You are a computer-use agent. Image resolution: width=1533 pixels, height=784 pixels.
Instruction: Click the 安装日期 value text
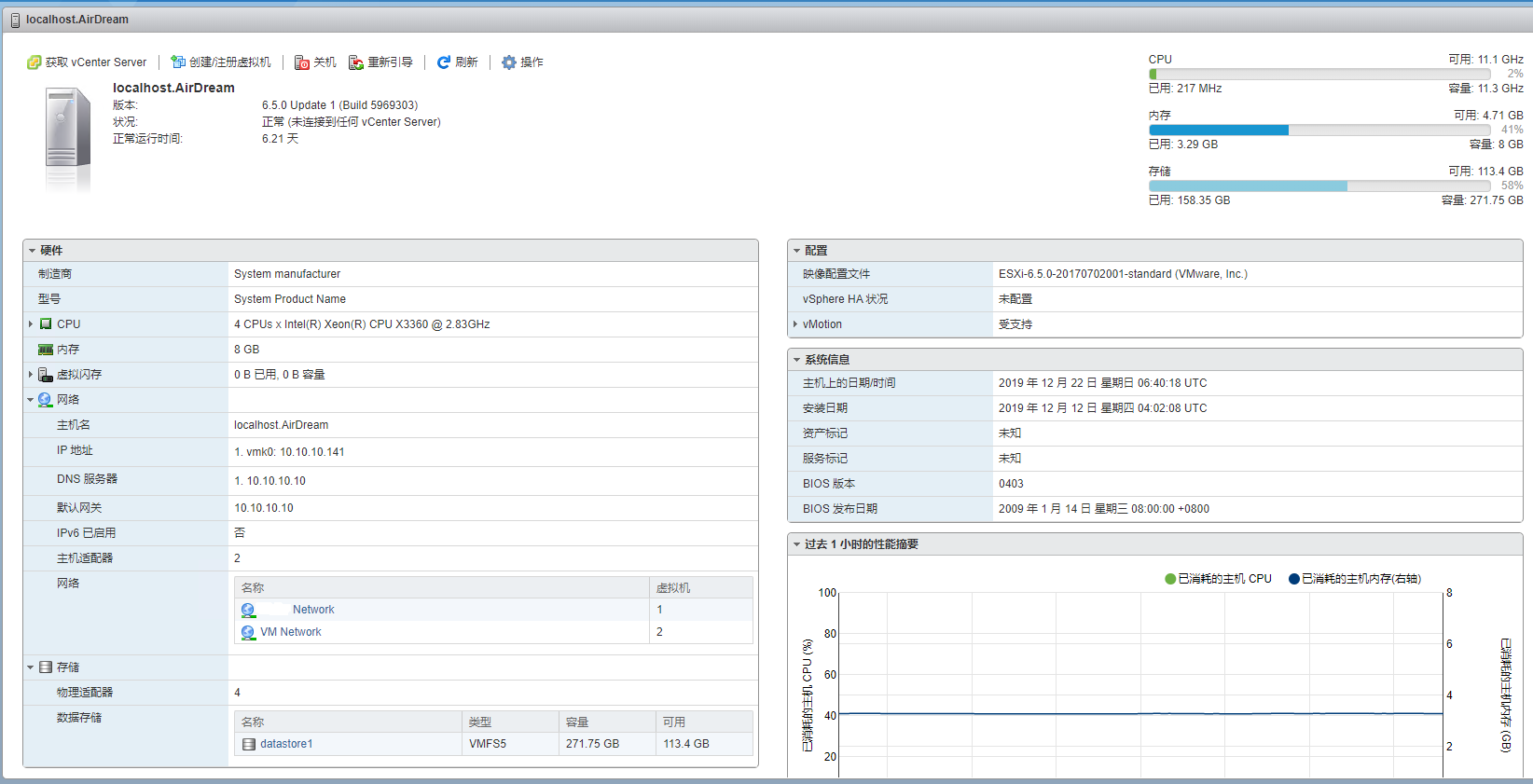point(1102,408)
